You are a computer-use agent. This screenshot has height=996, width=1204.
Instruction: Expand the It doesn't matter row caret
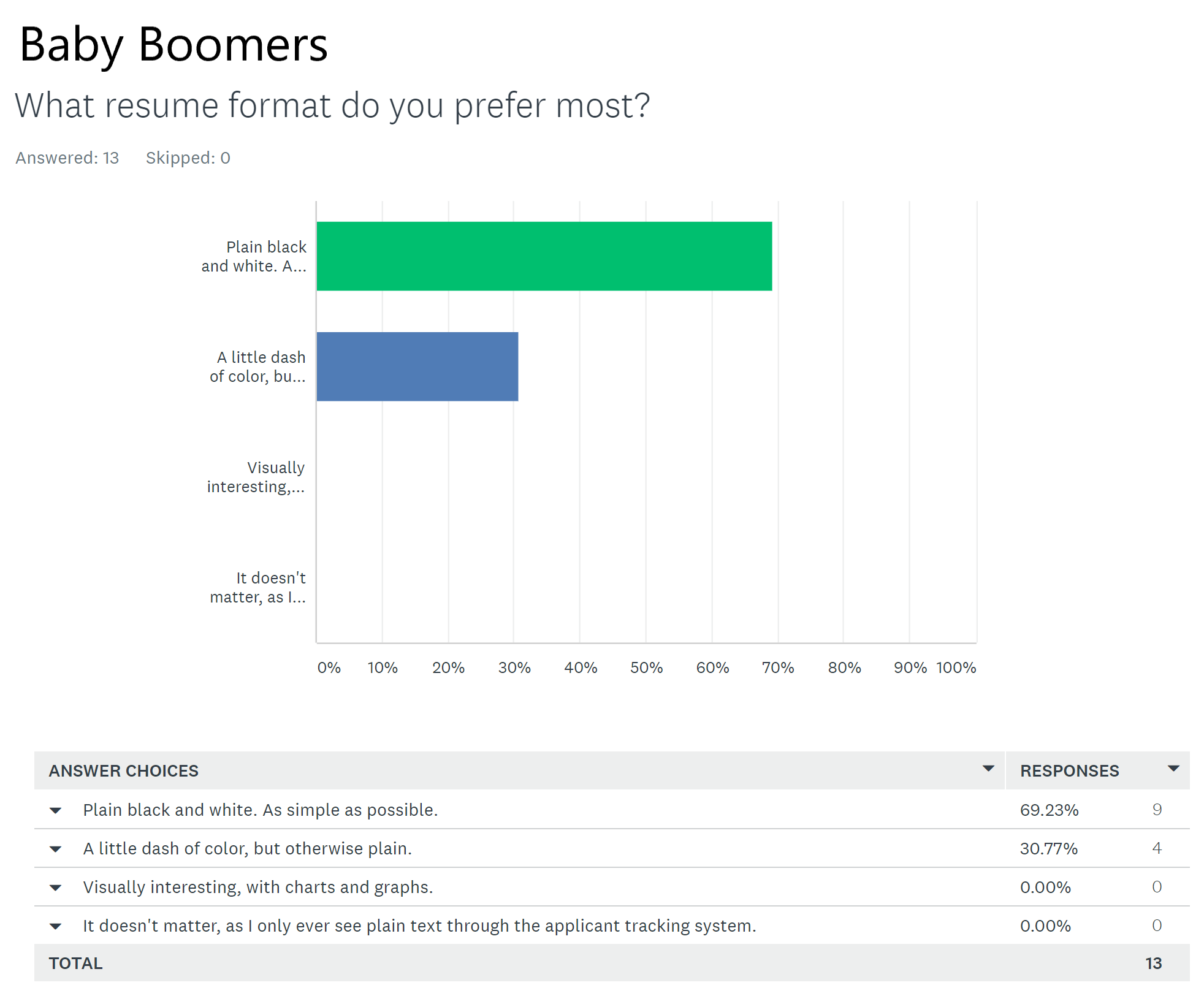tap(56, 926)
